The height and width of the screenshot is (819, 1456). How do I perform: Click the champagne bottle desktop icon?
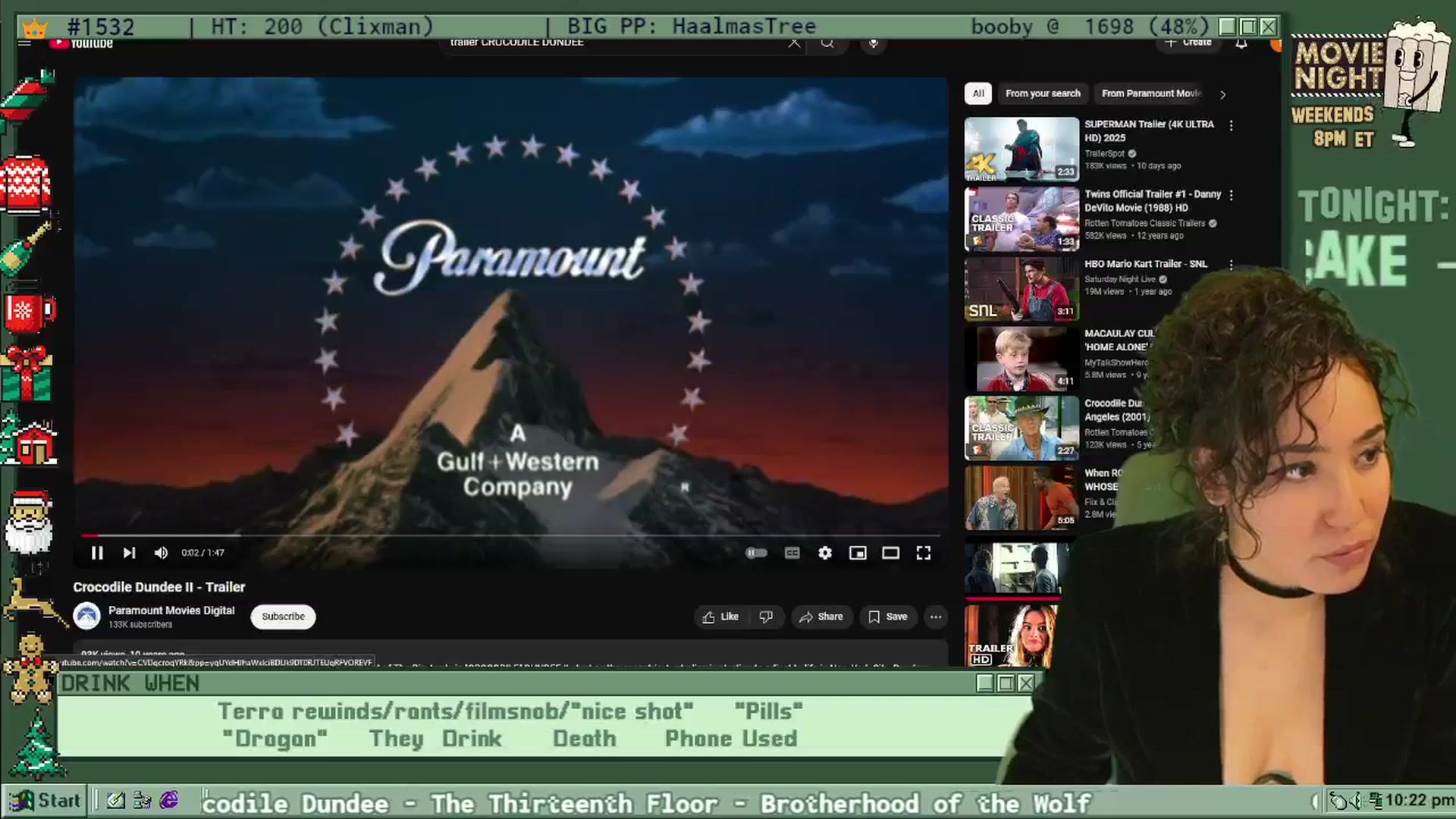[27, 248]
